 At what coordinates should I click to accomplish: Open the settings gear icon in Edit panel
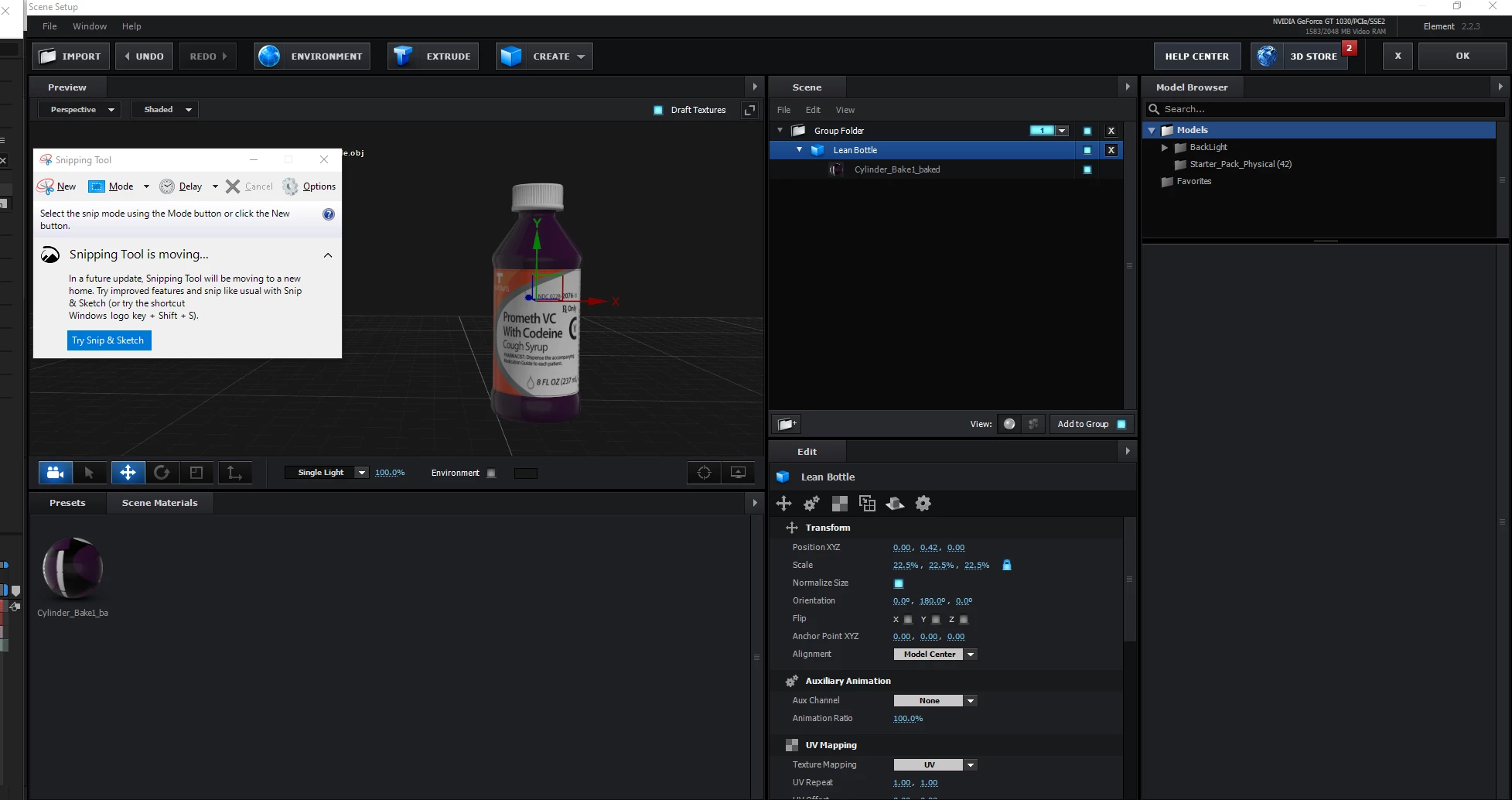[923, 504]
